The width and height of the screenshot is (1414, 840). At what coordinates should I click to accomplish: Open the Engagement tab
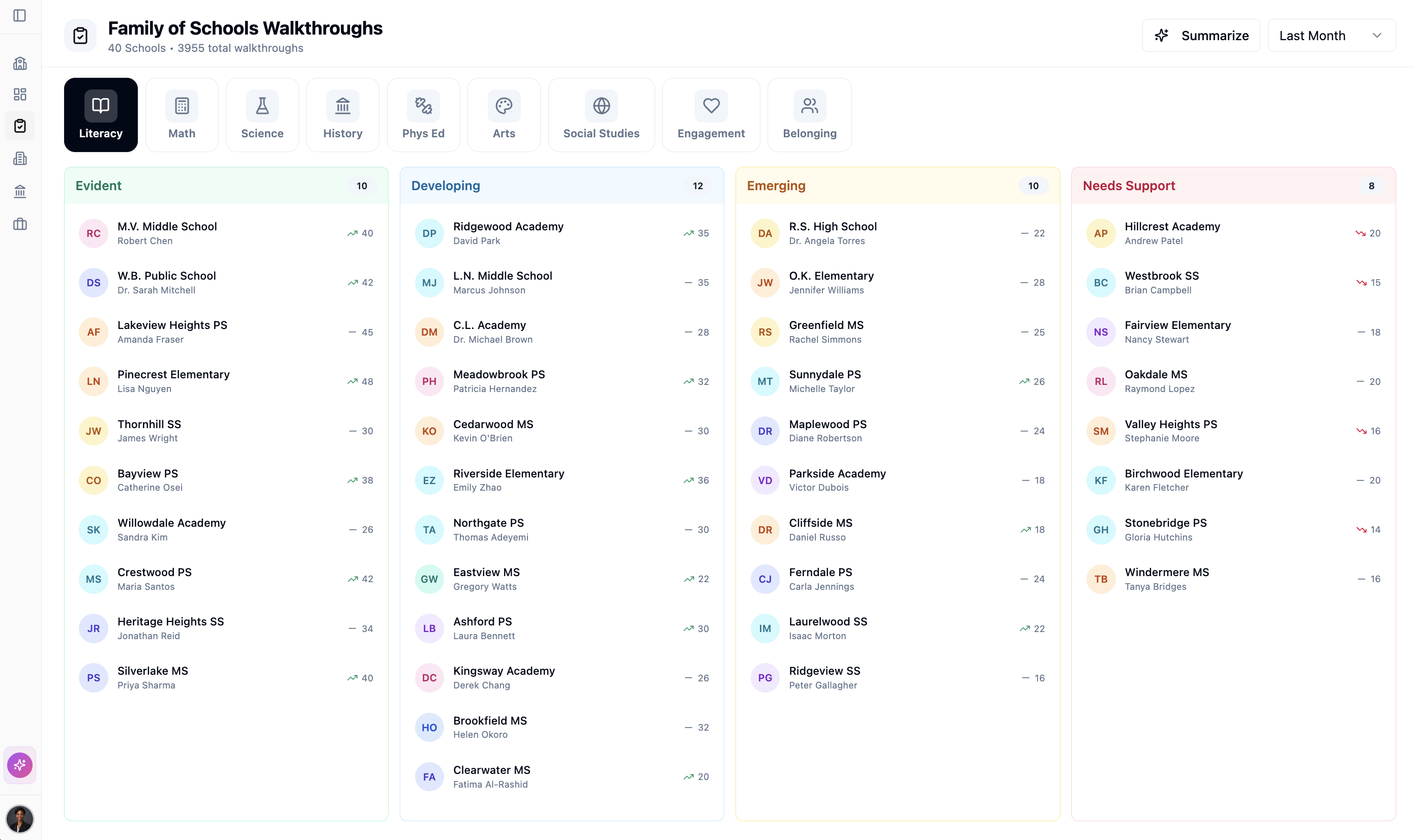[711, 115]
